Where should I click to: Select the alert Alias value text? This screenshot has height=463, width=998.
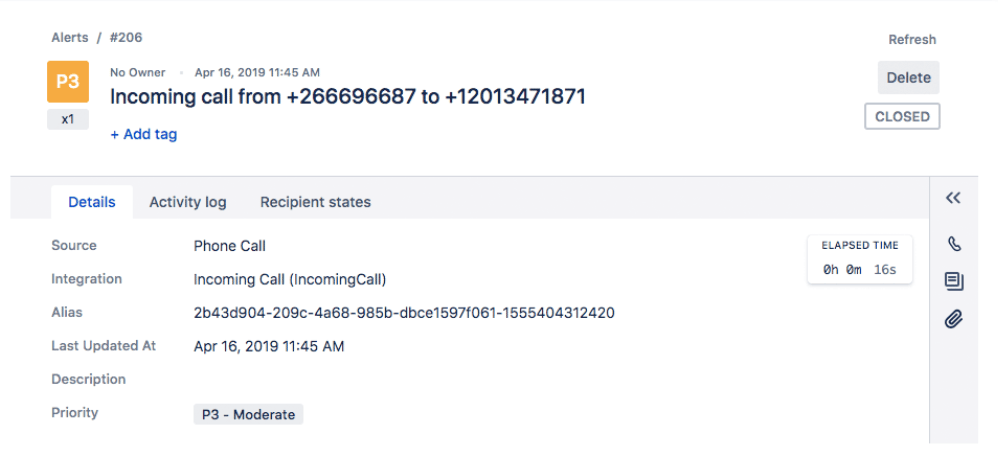click(404, 313)
